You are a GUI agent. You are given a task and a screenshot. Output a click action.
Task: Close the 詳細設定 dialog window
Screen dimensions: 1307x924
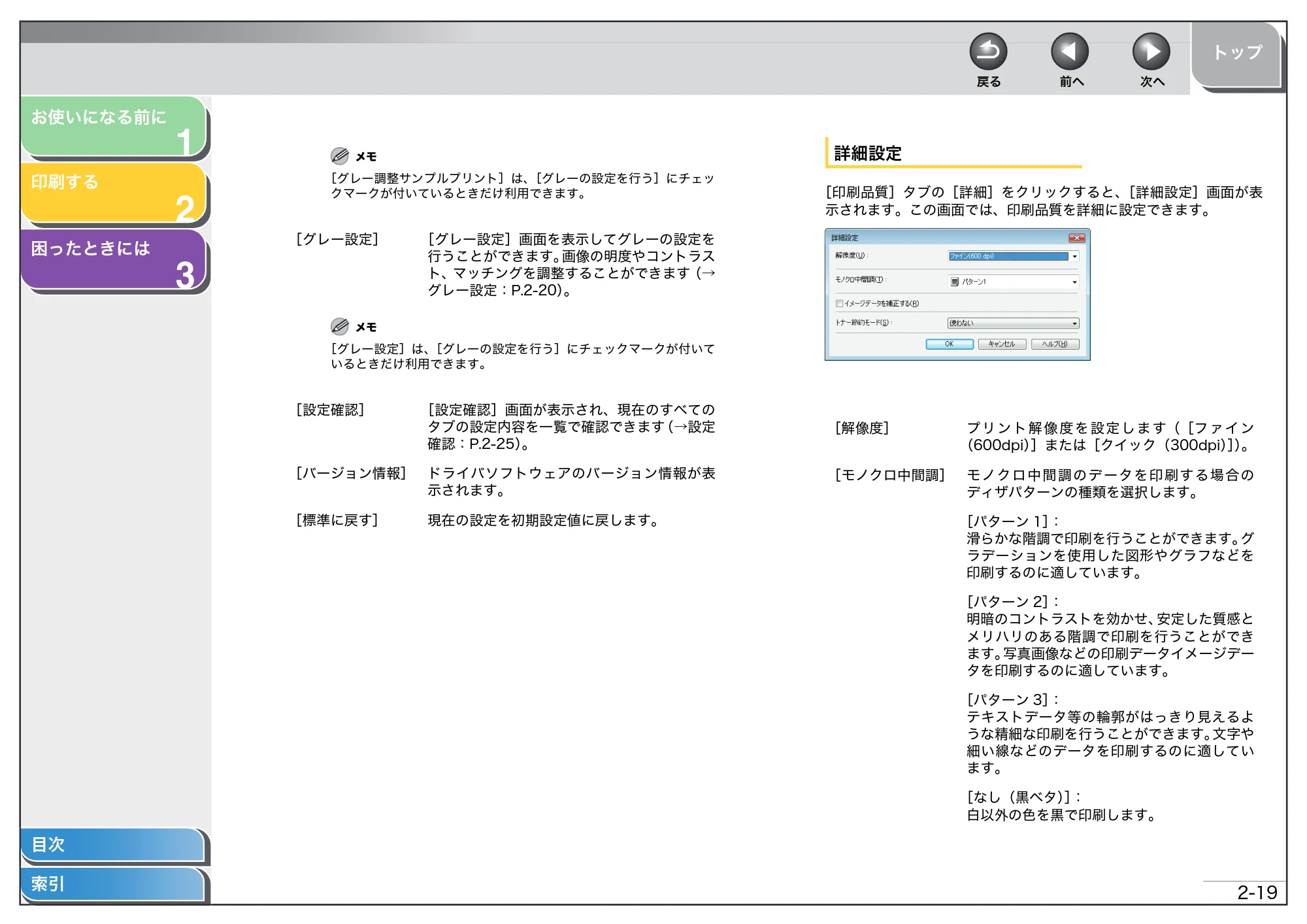[1076, 238]
